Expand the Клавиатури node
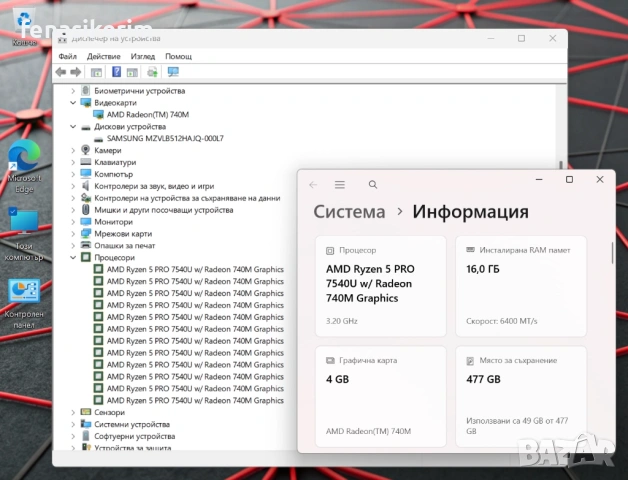The height and width of the screenshot is (480, 628). [73, 162]
